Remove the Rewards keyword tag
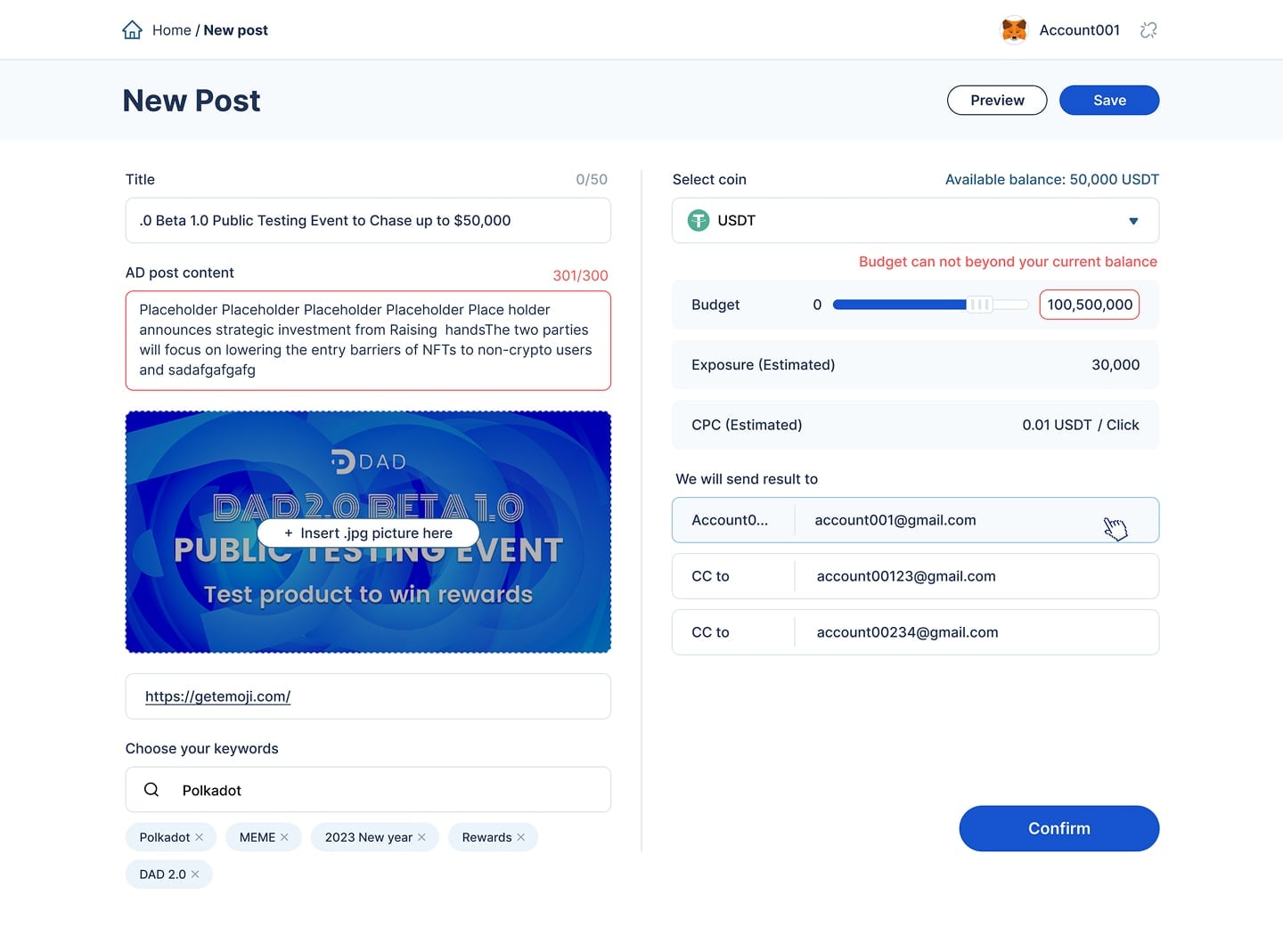The width and height of the screenshot is (1283, 952). tap(521, 837)
